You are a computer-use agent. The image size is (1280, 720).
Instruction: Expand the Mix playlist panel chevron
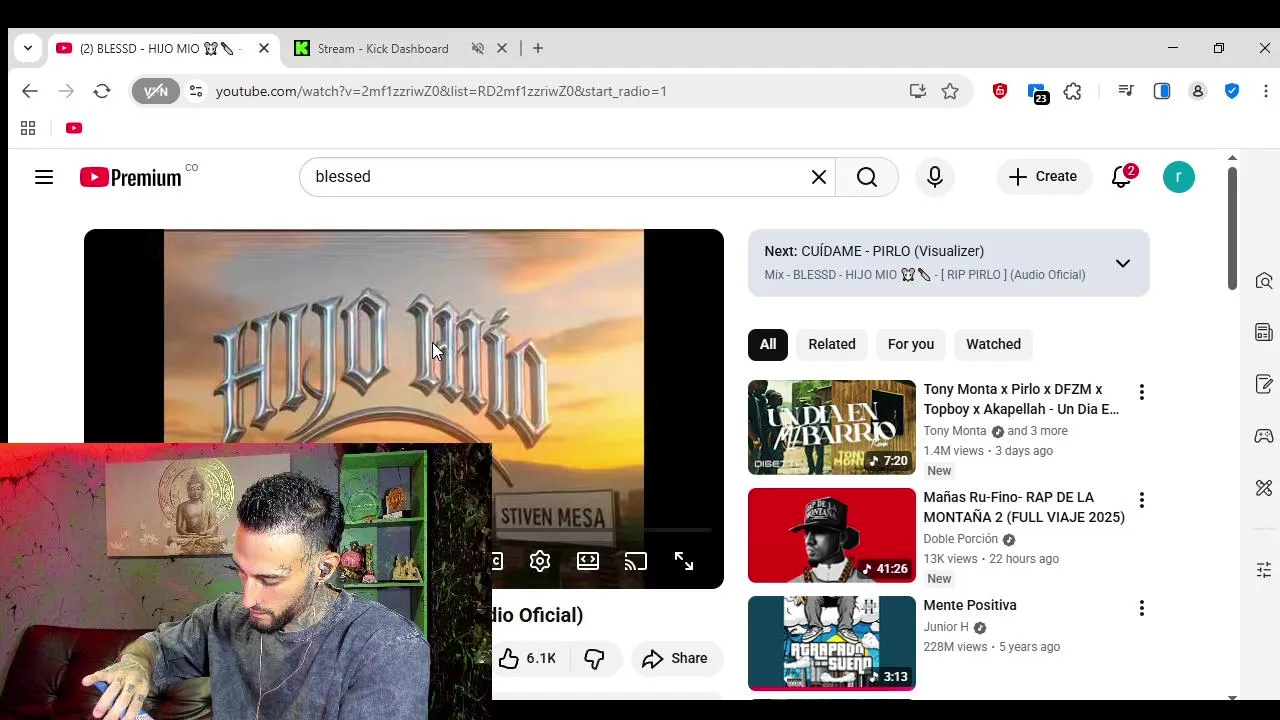click(x=1123, y=263)
